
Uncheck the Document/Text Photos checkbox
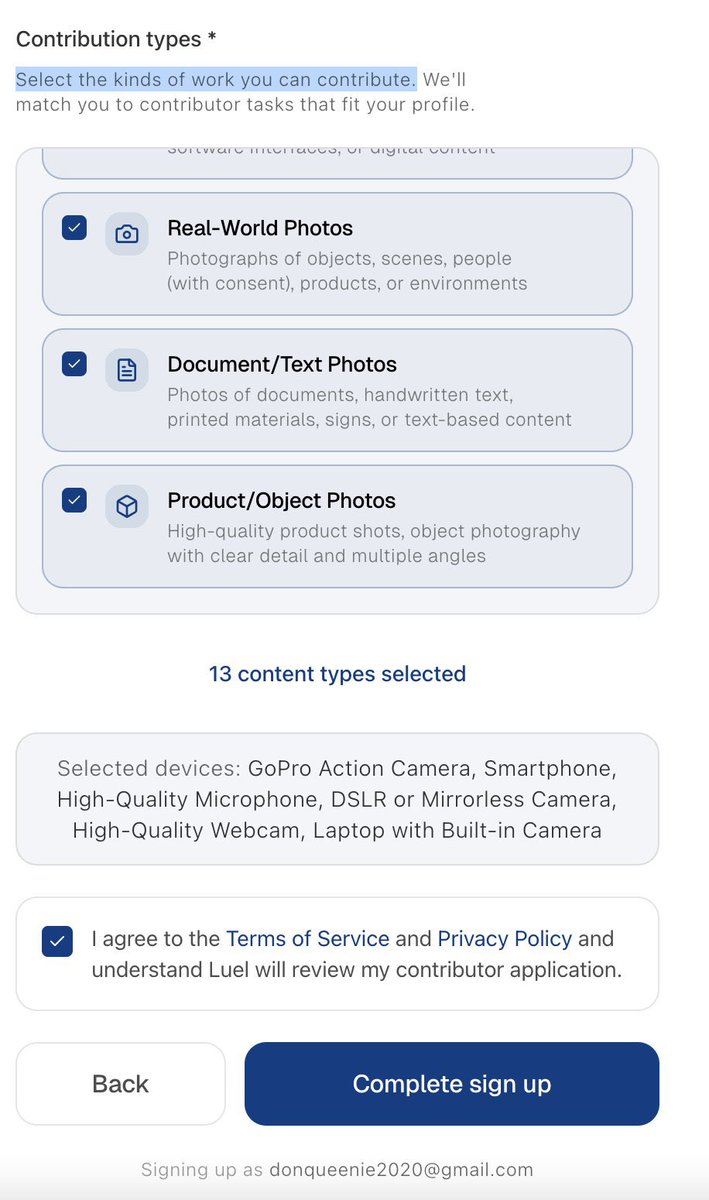(74, 363)
